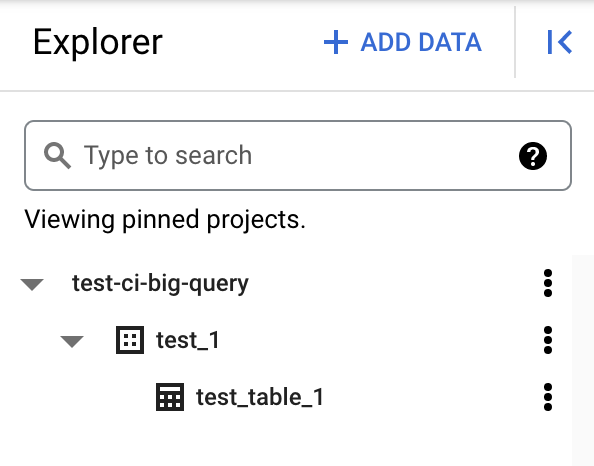Open the test_table_1 table
This screenshot has height=466, width=594.
[260, 397]
